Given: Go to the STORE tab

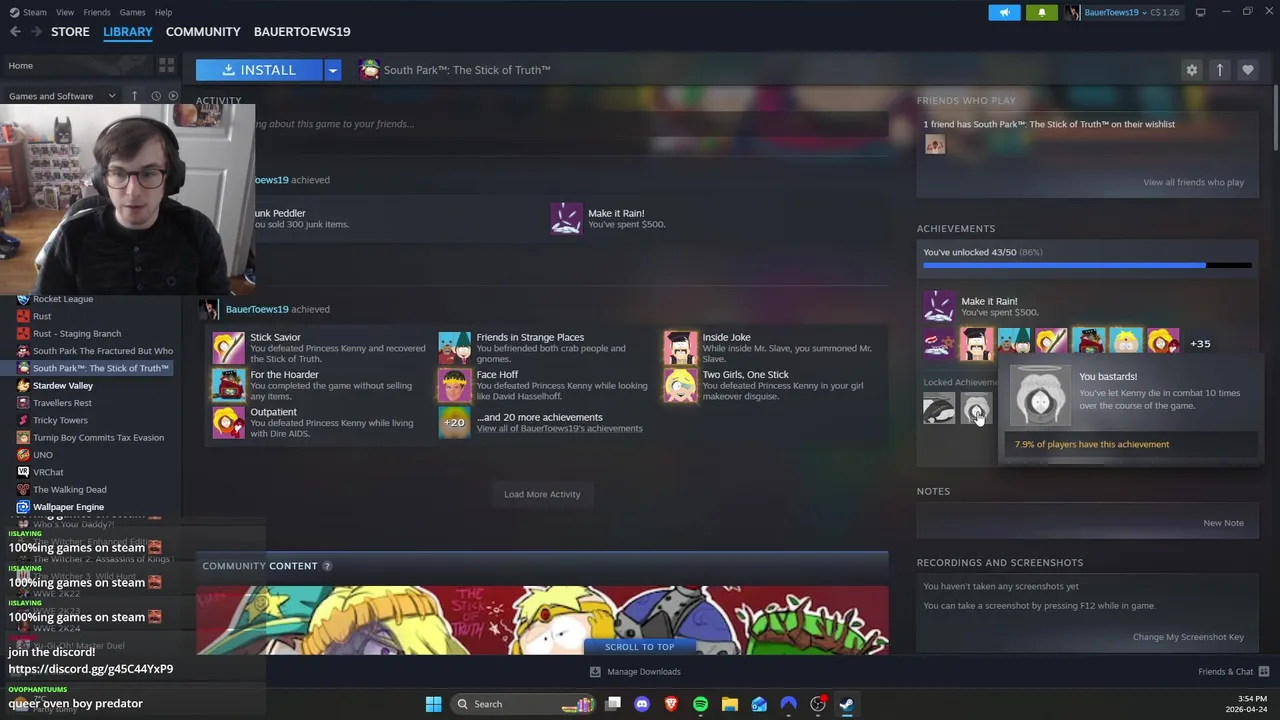Looking at the screenshot, I should pyautogui.click(x=70, y=32).
